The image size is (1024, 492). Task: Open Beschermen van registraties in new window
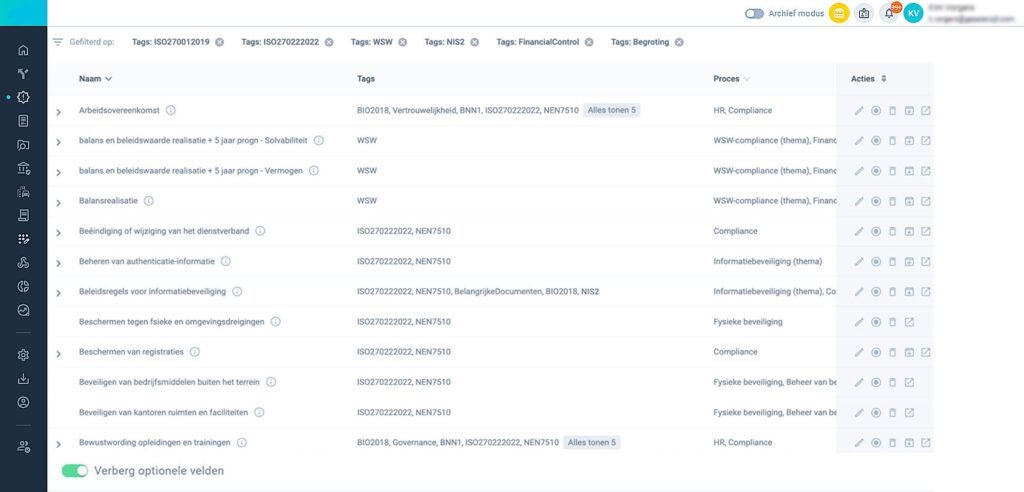926,352
